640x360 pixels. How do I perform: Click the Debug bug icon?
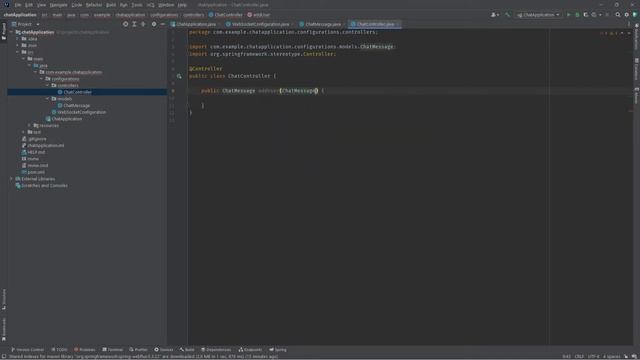(577, 15)
